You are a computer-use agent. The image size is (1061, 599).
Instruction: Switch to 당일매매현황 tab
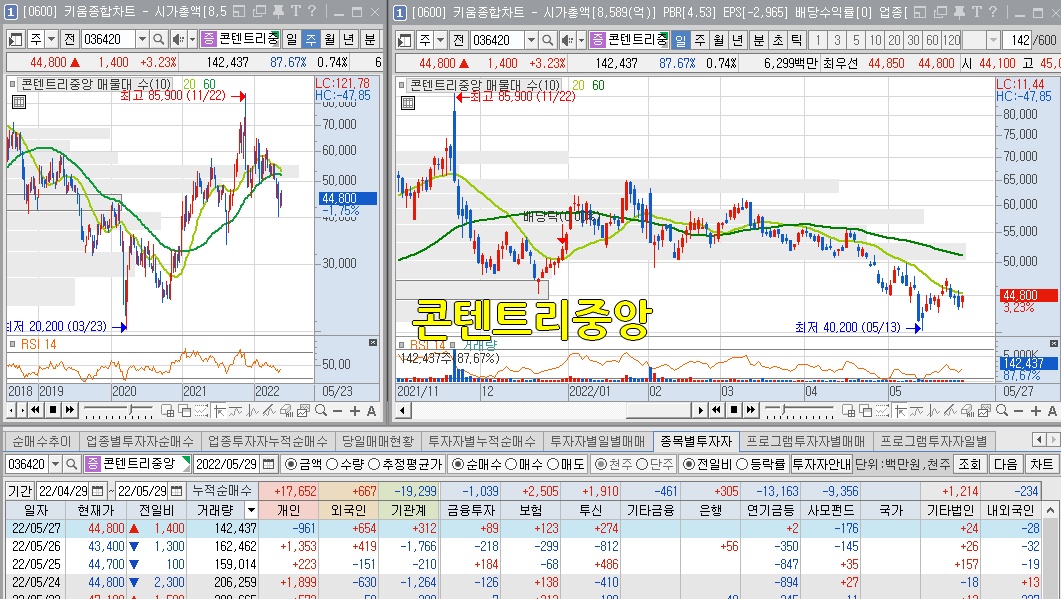point(378,441)
